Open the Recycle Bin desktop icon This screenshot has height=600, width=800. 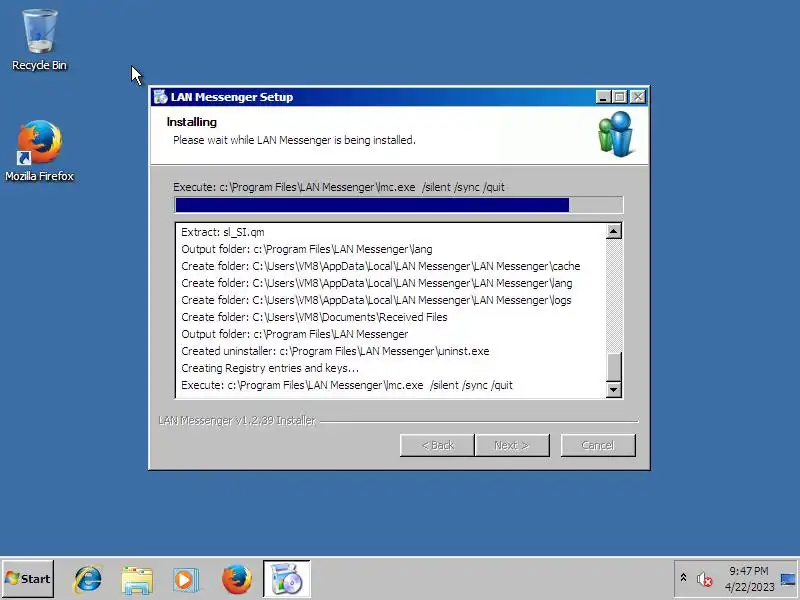coord(39,40)
